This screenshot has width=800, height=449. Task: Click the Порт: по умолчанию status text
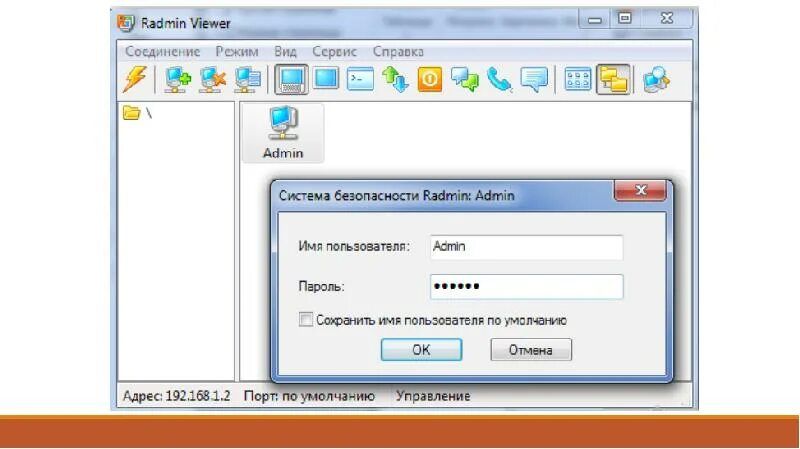309,396
